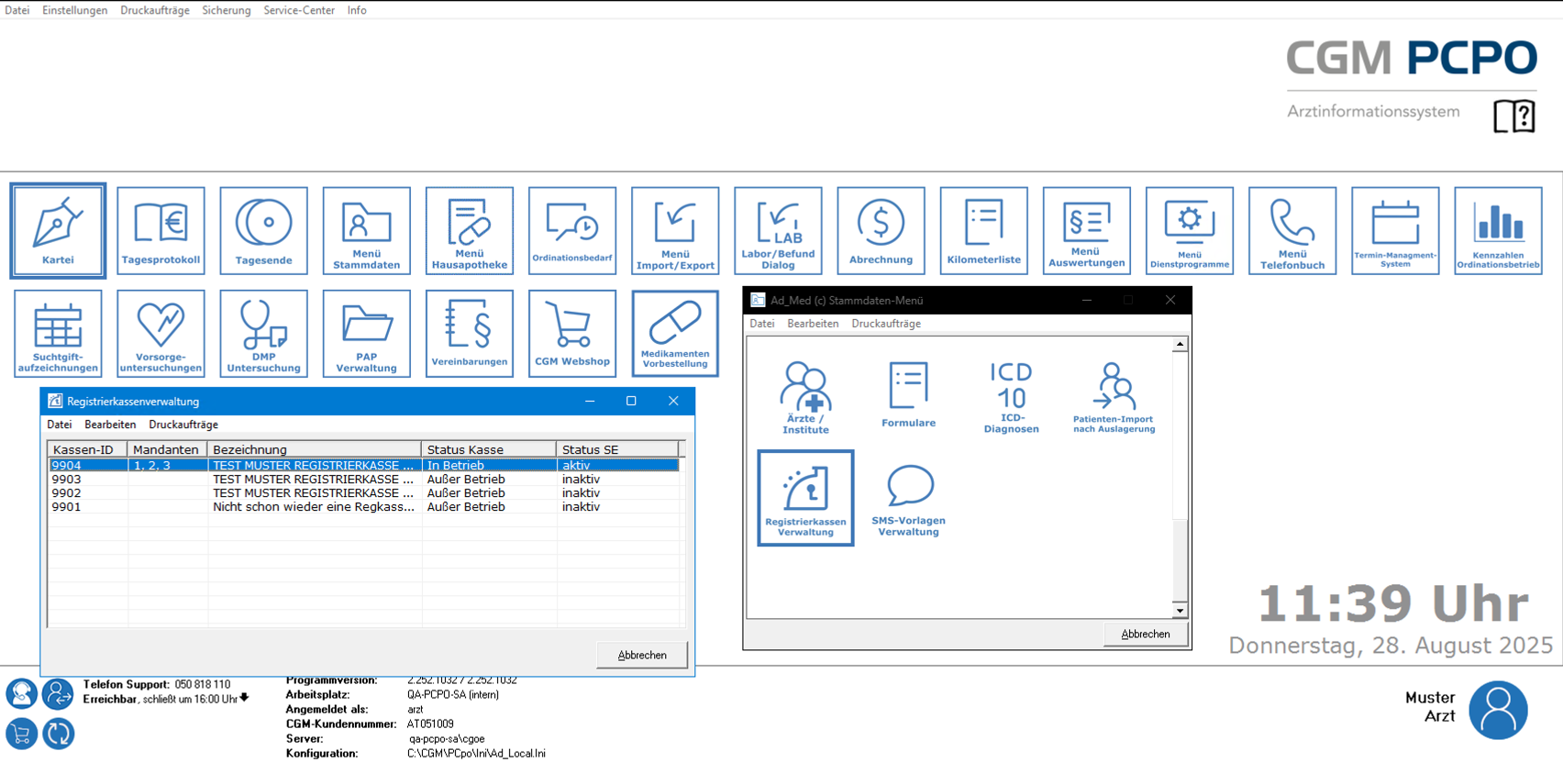
Task: Launch the Abrechnung dollar icon
Action: (x=881, y=230)
